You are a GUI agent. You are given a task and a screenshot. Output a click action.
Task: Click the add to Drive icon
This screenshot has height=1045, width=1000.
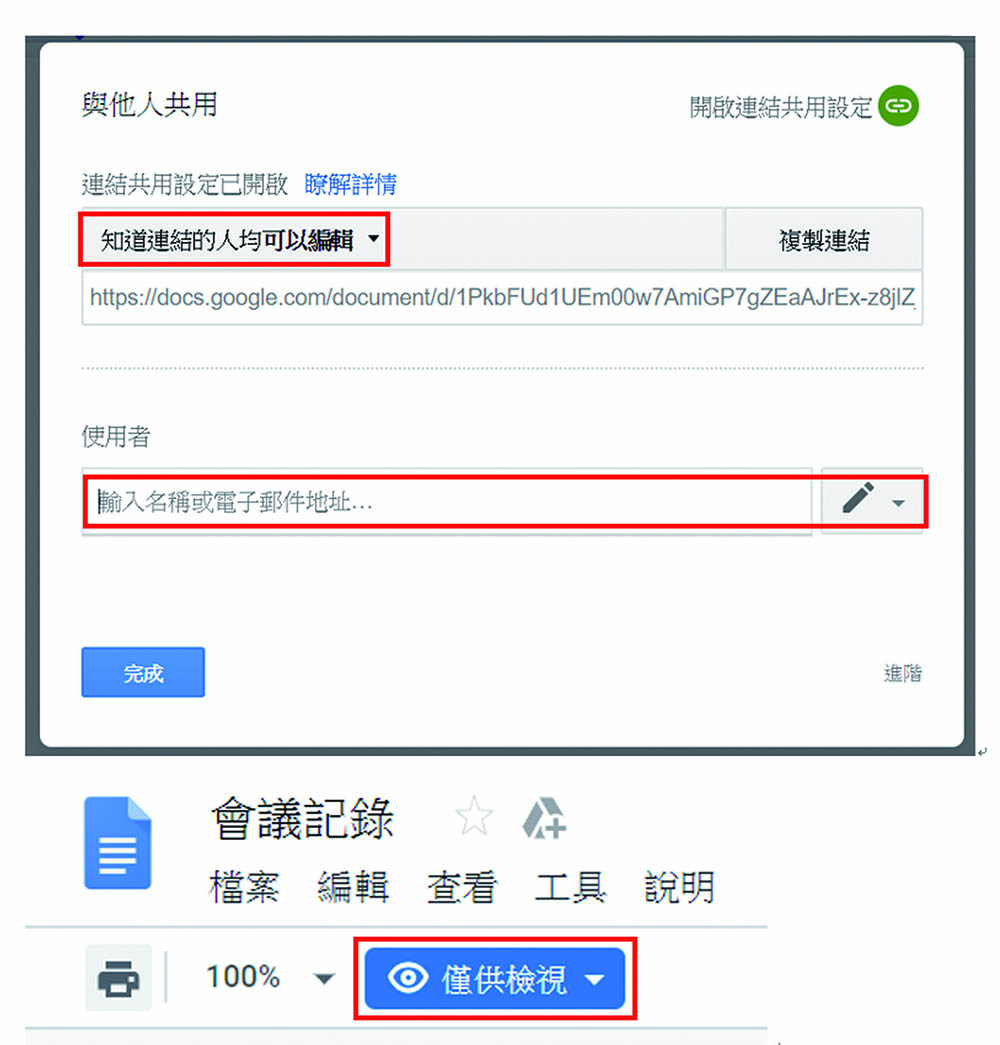(x=544, y=818)
